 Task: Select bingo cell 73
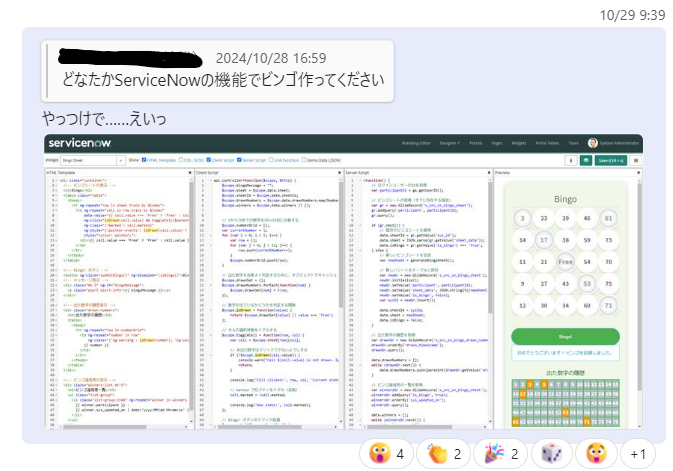tap(609, 240)
